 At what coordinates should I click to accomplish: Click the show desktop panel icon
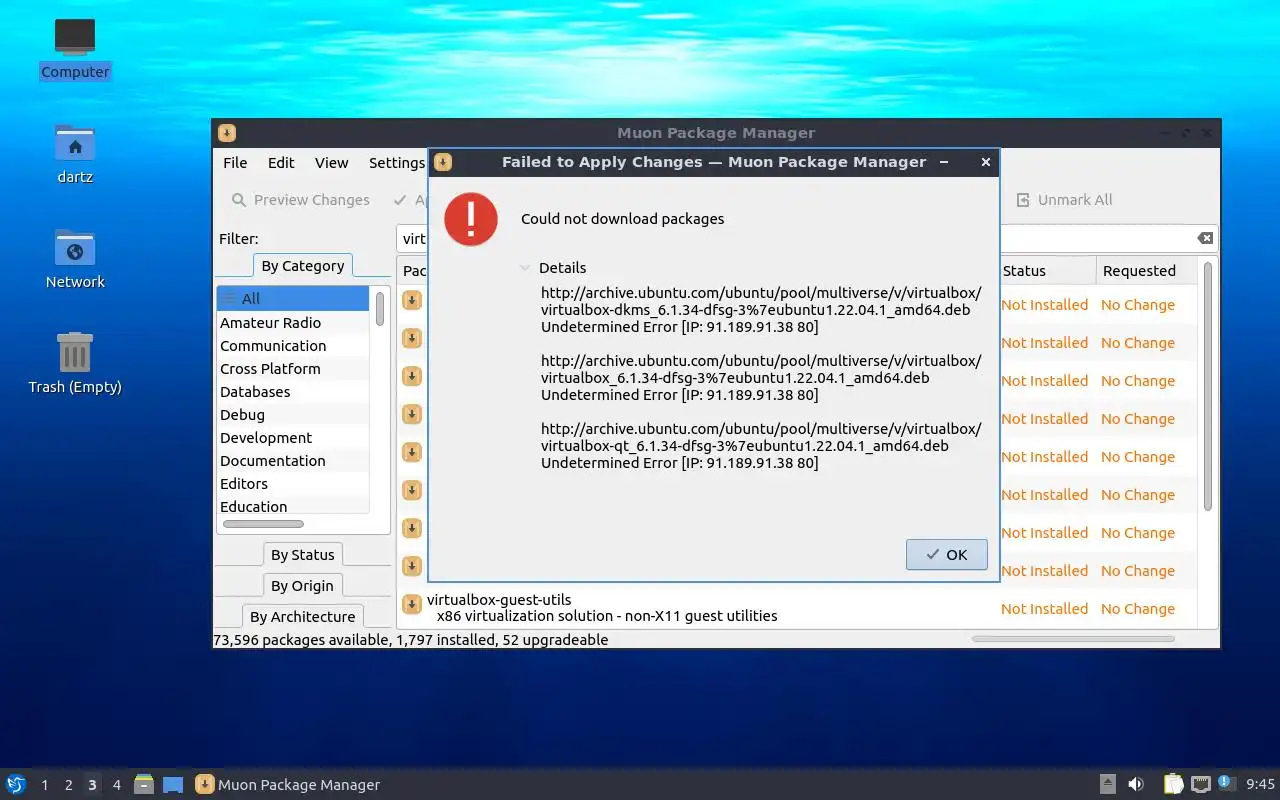coord(173,785)
